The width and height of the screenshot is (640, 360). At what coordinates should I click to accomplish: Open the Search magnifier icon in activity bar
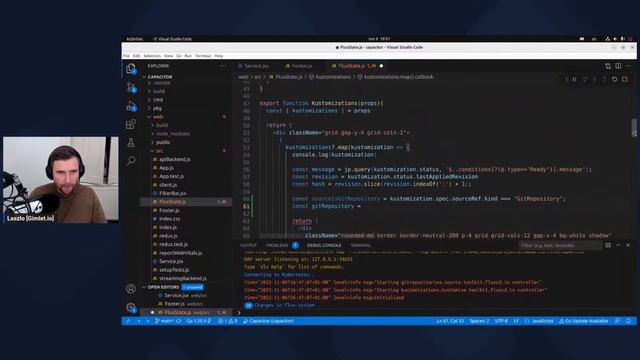(131, 160)
